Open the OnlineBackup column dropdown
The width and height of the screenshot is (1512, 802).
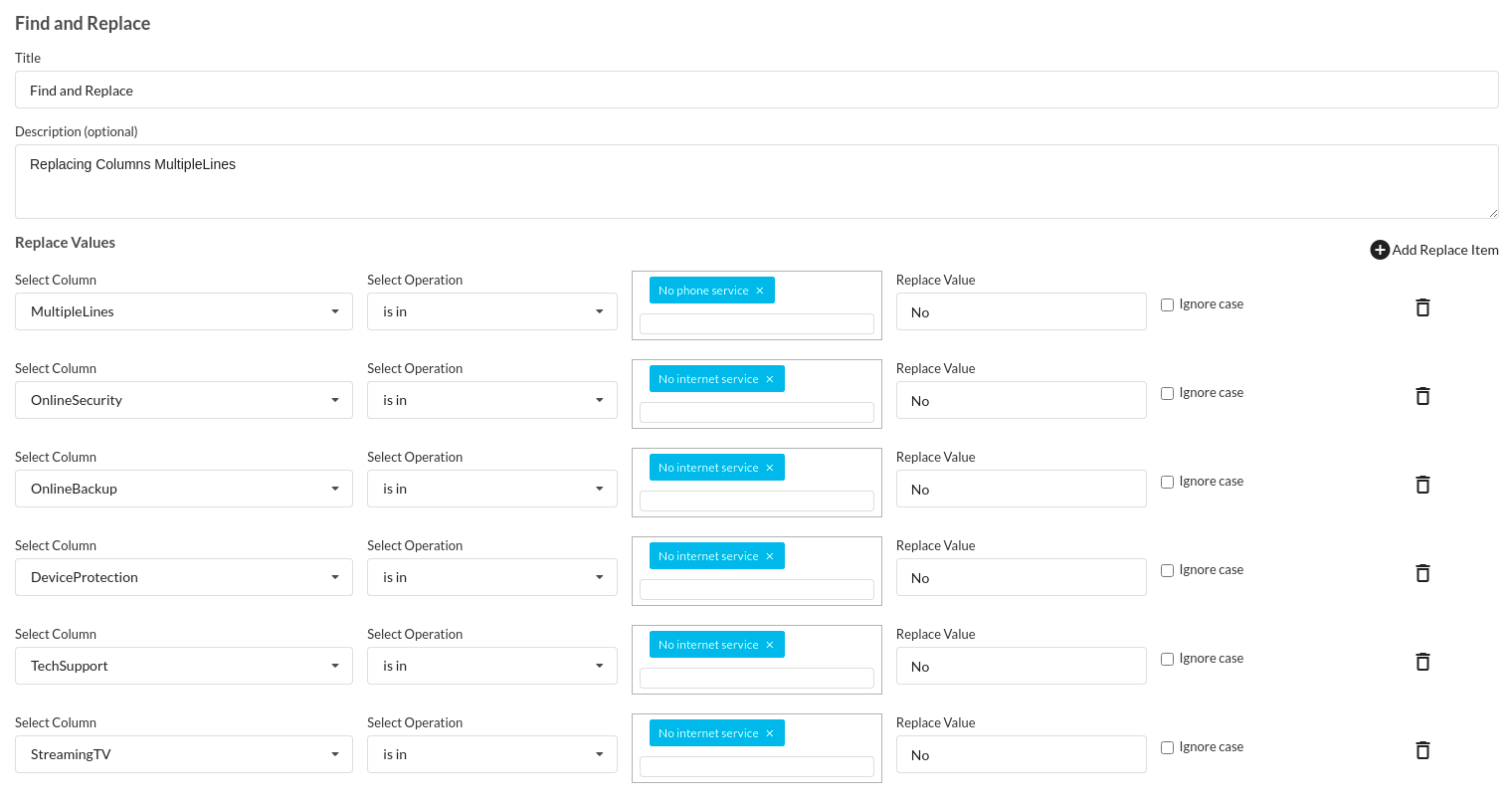point(184,489)
